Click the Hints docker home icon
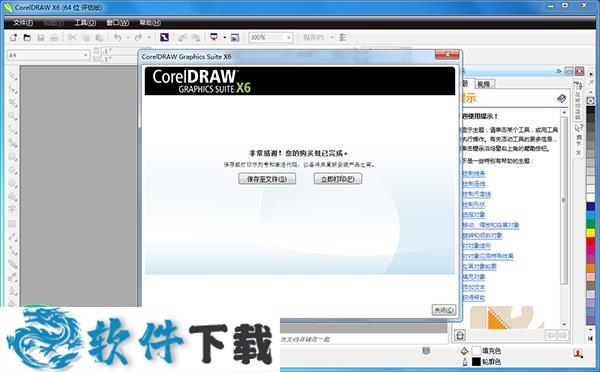600x372 pixels. [x=460, y=336]
